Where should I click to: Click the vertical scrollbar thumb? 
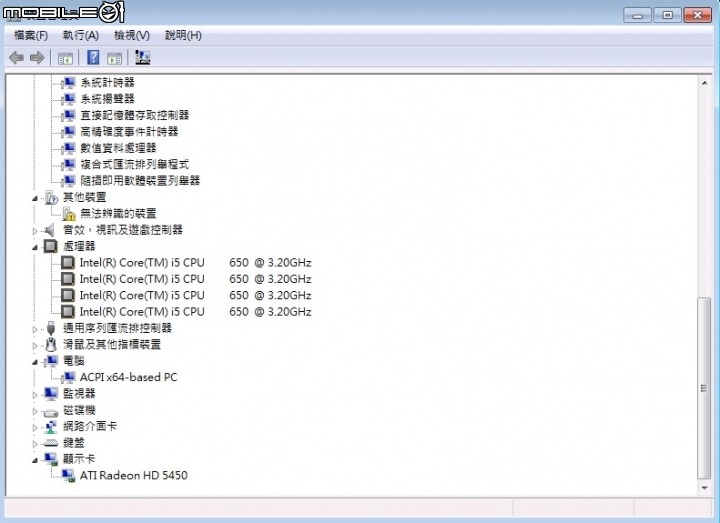[x=704, y=388]
